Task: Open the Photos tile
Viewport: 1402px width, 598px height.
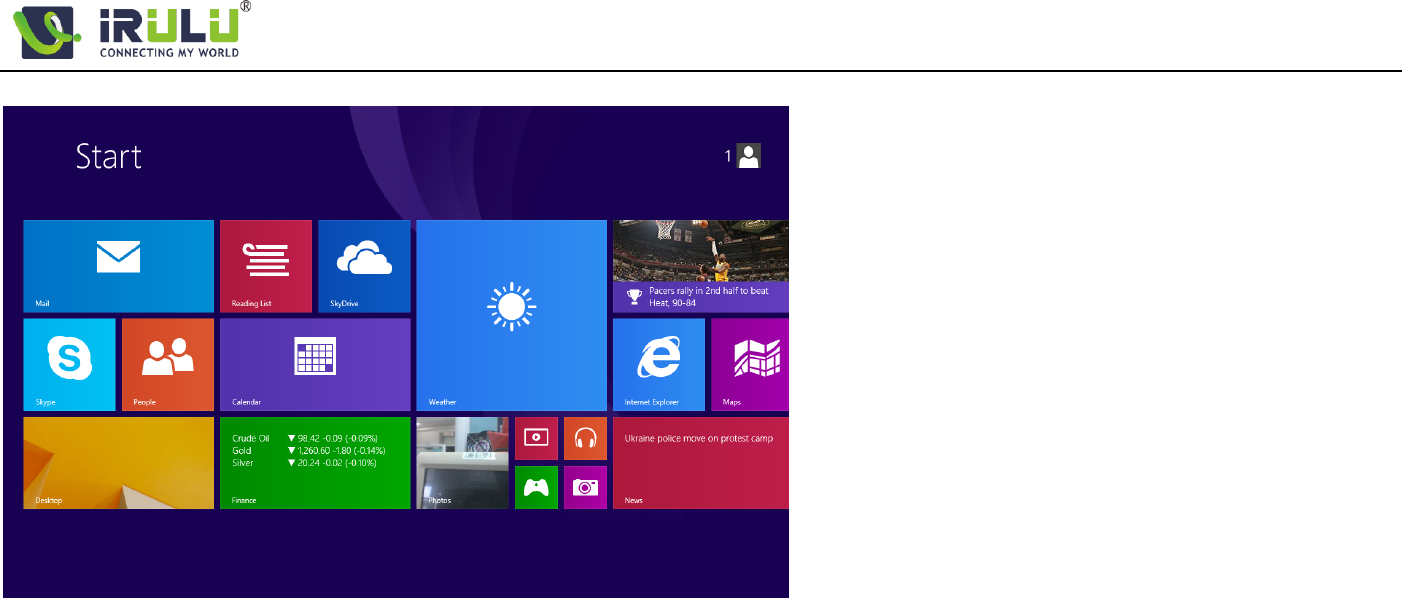Action: click(462, 463)
